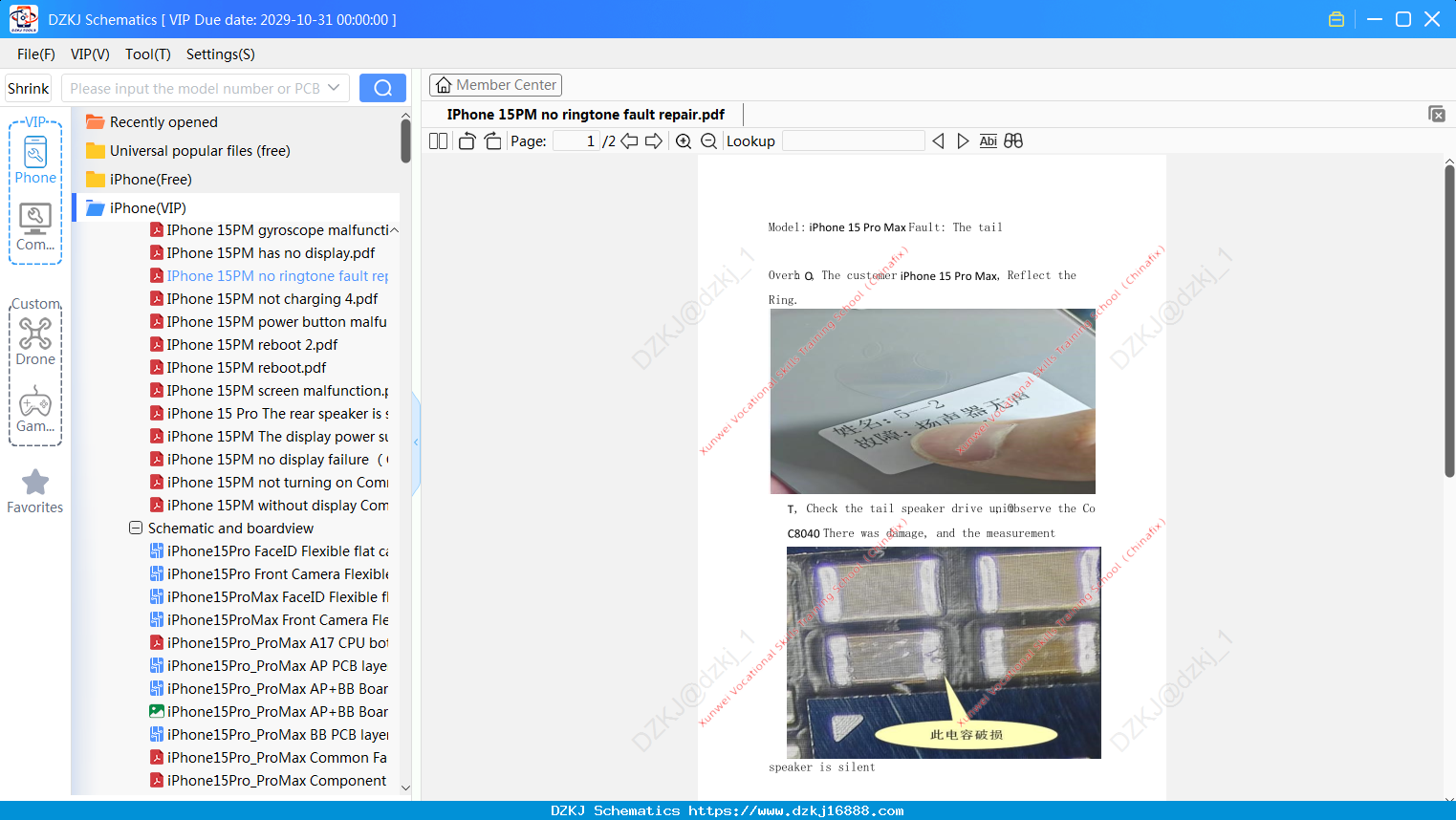Click the binoculars search icon
Screen dimensions: 1456x820
coord(1013,141)
